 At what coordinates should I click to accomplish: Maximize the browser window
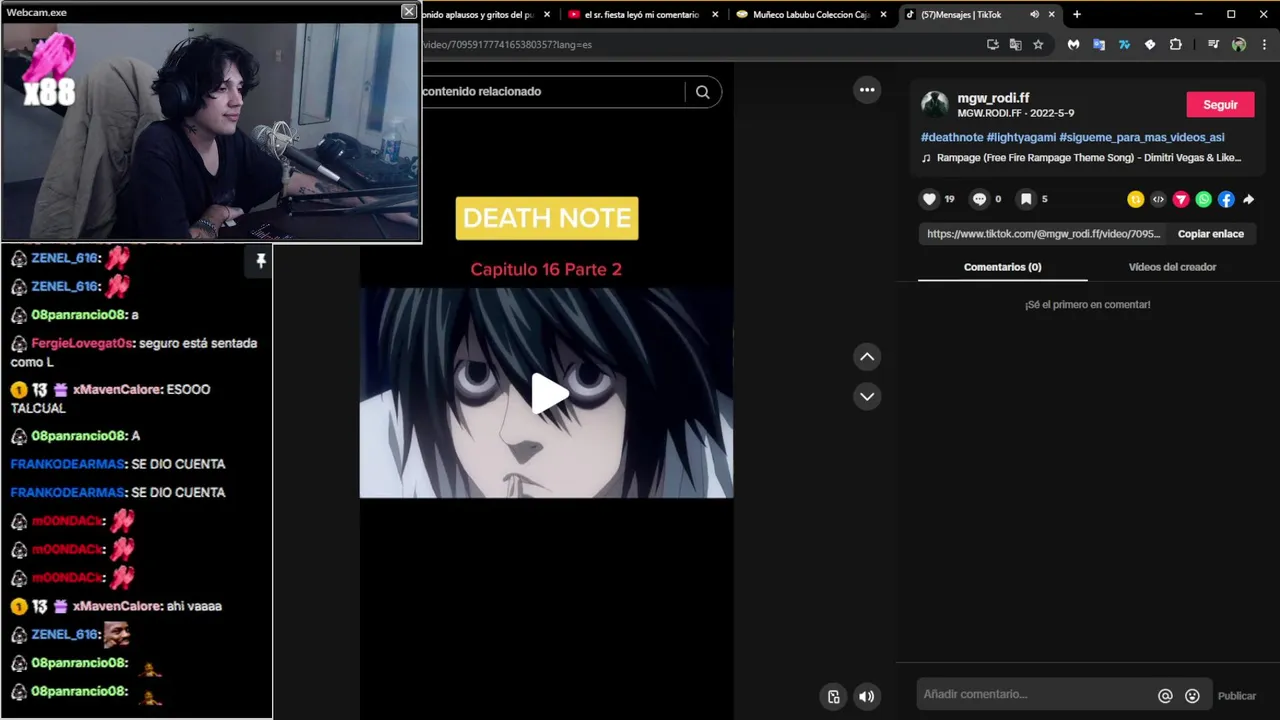click(1231, 14)
